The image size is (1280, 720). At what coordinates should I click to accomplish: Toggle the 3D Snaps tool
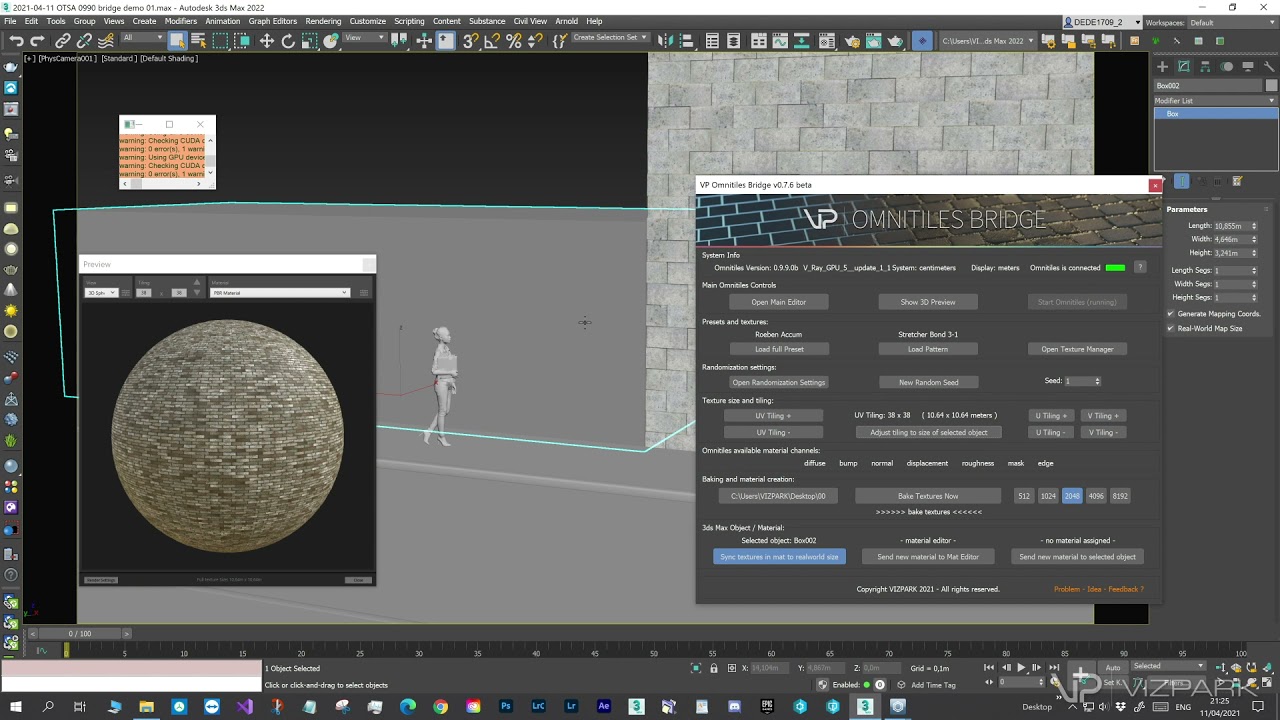tap(470, 41)
